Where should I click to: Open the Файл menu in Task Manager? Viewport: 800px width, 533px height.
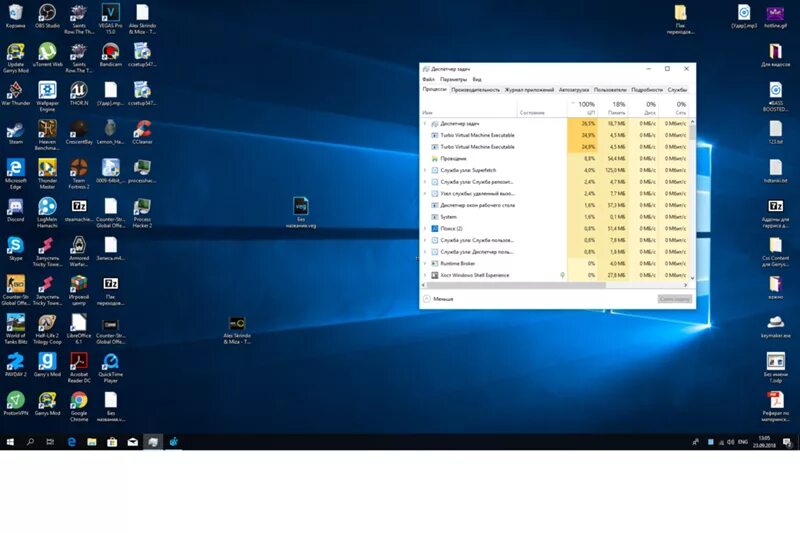point(429,80)
